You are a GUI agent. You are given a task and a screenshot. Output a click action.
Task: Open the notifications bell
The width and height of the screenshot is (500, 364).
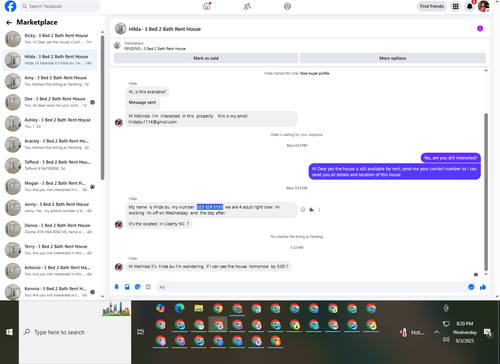pyautogui.click(x=470, y=6)
